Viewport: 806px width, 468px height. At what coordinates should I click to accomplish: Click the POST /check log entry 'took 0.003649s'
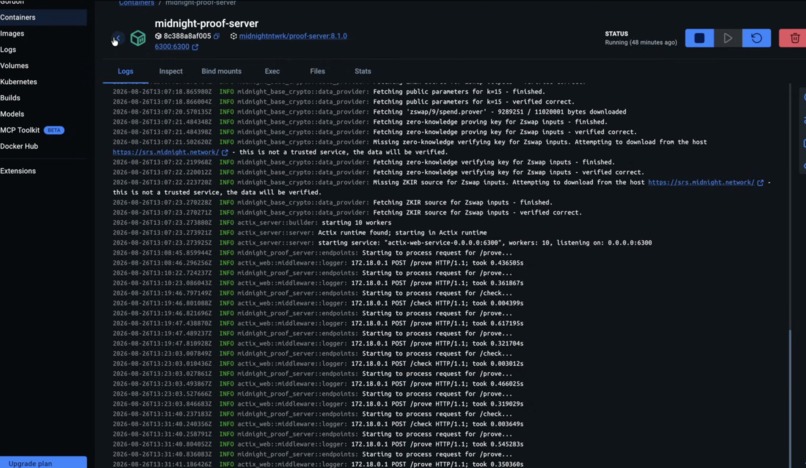(x=318, y=424)
